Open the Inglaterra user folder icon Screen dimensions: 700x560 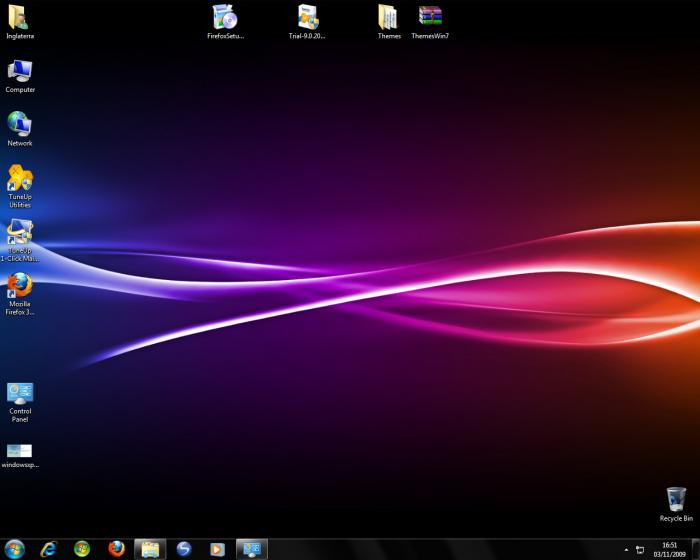pos(19,18)
